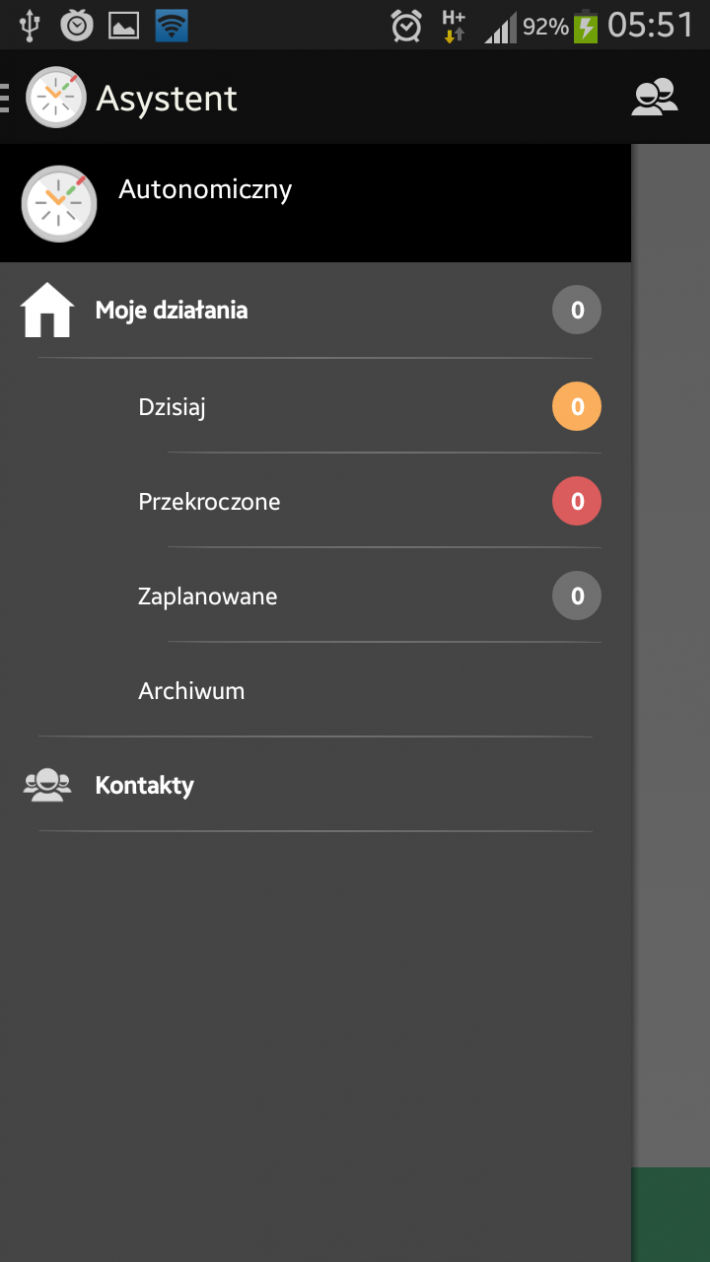Screen dimensions: 710x1262
Task: Tap the Asystent clock logo in header
Action: pyautogui.click(x=56, y=97)
